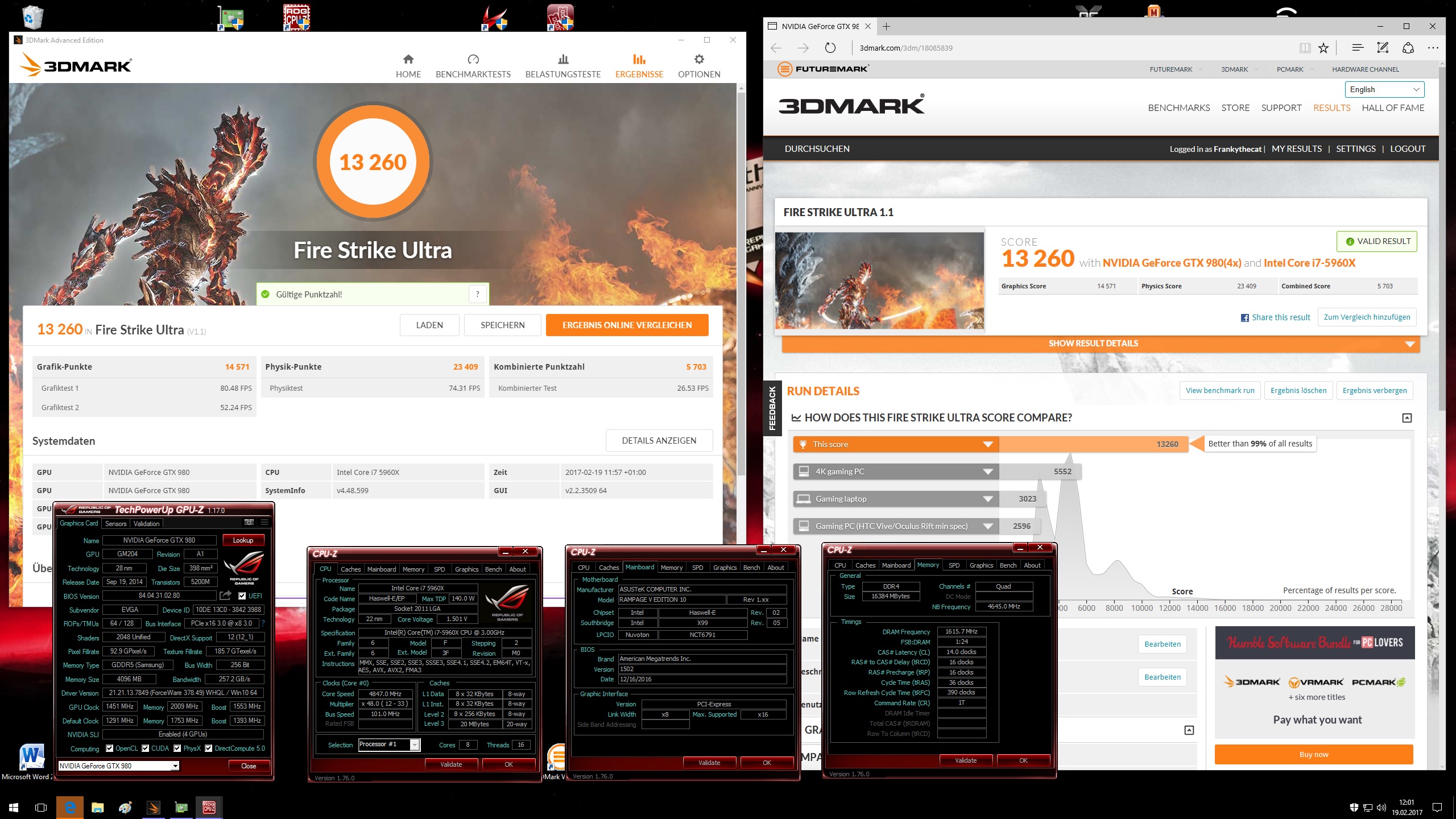The height and width of the screenshot is (819, 1456).
Task: Open GPU-Z hamburger menu icon
Action: [x=264, y=522]
